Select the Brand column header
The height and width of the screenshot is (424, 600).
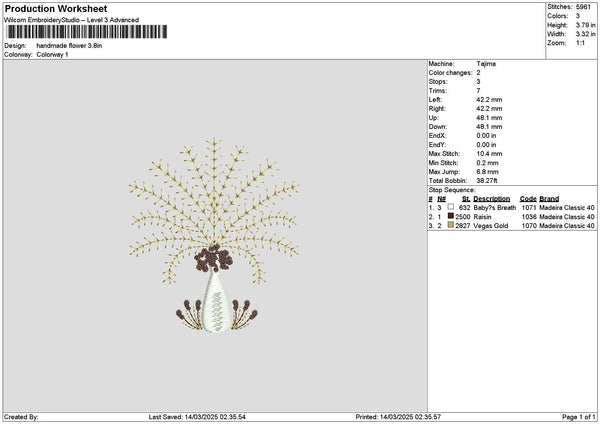coord(549,199)
